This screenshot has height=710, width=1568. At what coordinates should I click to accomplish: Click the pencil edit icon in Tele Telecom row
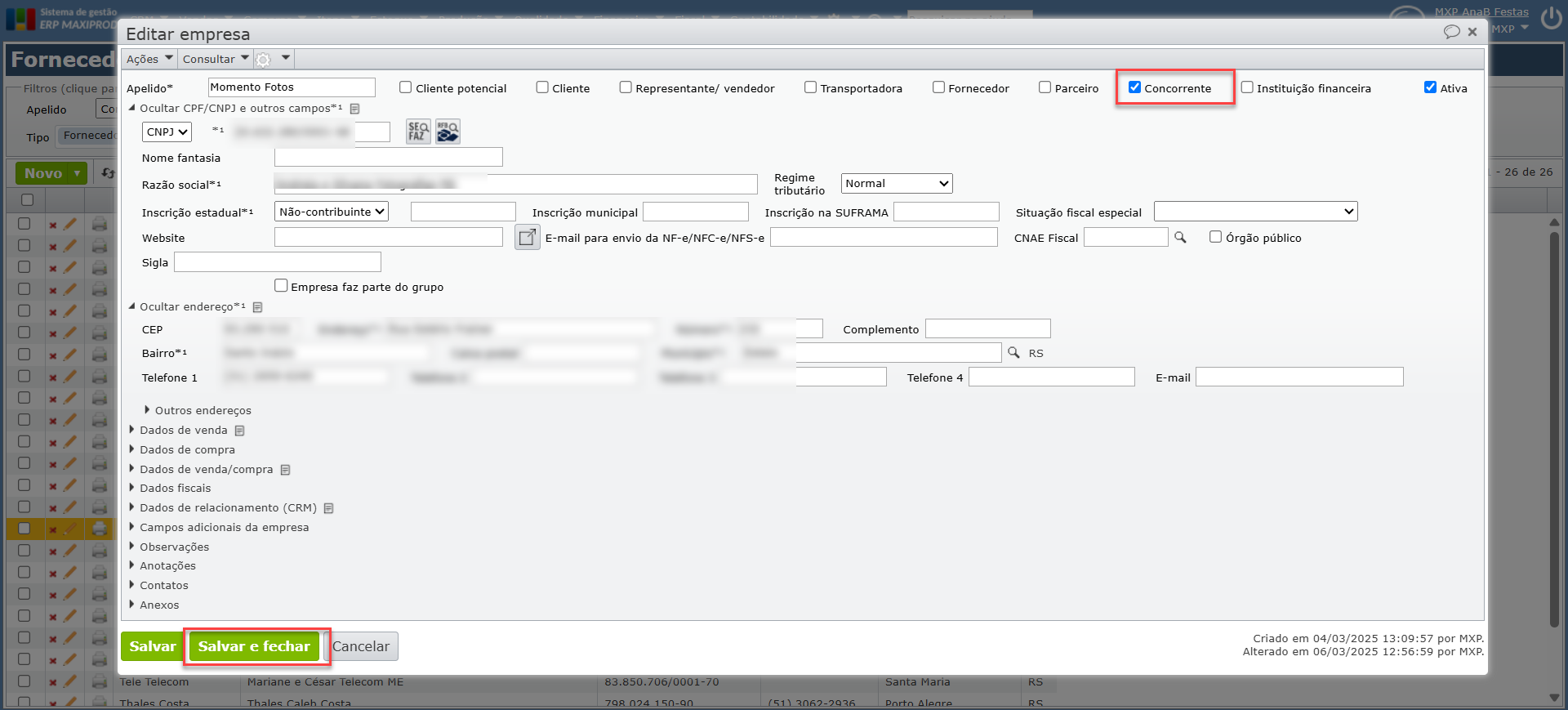[x=70, y=681]
